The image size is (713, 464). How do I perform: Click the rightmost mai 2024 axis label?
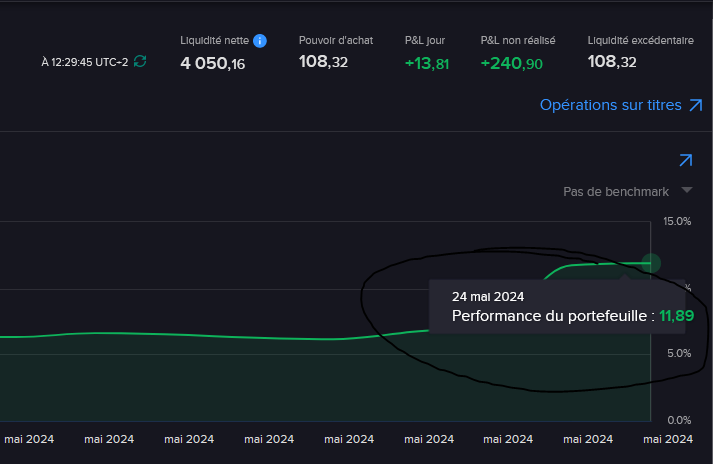point(668,439)
